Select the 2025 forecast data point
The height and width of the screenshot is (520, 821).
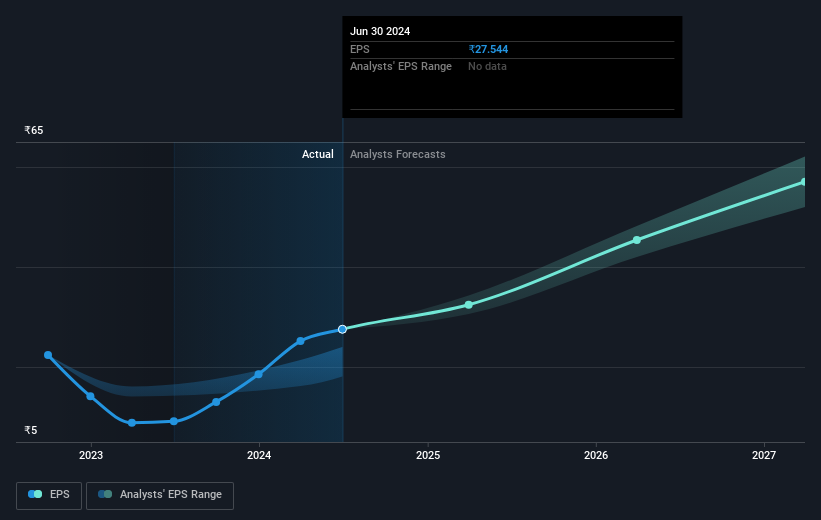(469, 305)
